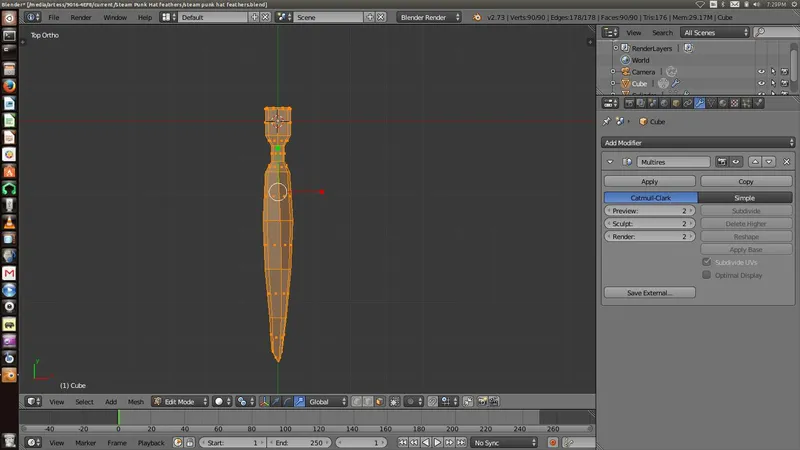Open the Window menu
This screenshot has height=450, width=800.
(x=115, y=17)
